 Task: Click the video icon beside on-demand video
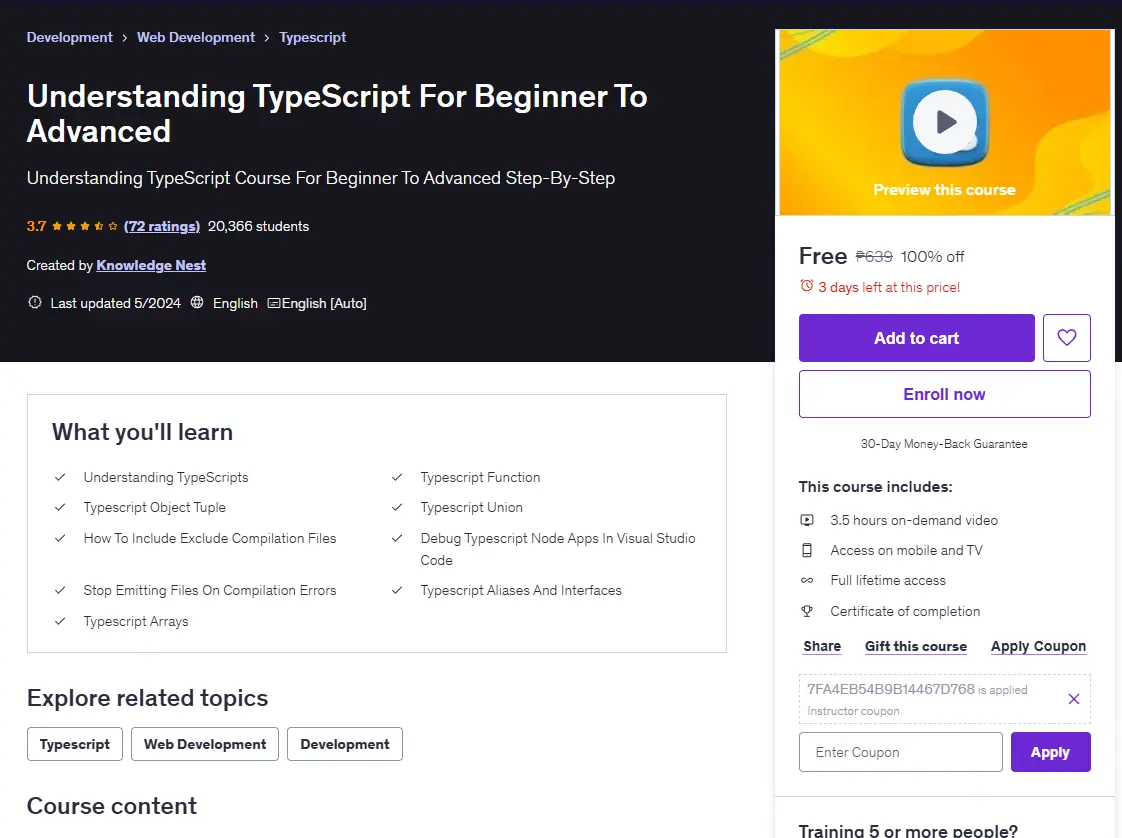click(806, 520)
